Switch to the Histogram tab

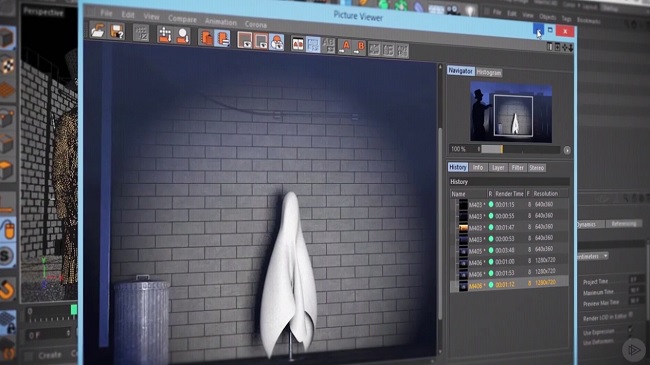tap(489, 73)
